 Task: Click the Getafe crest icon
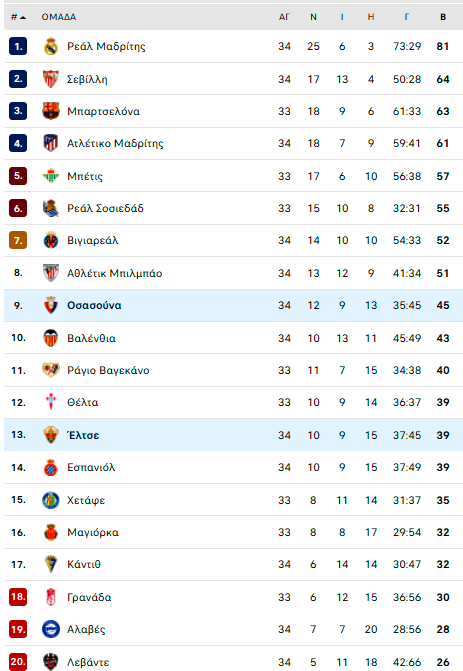[50, 499]
